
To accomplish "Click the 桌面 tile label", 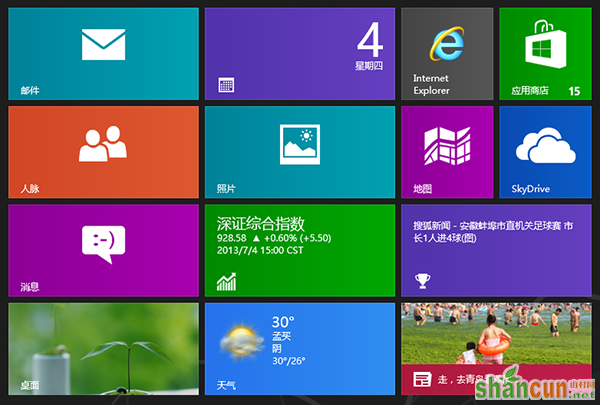I will 30,385.
